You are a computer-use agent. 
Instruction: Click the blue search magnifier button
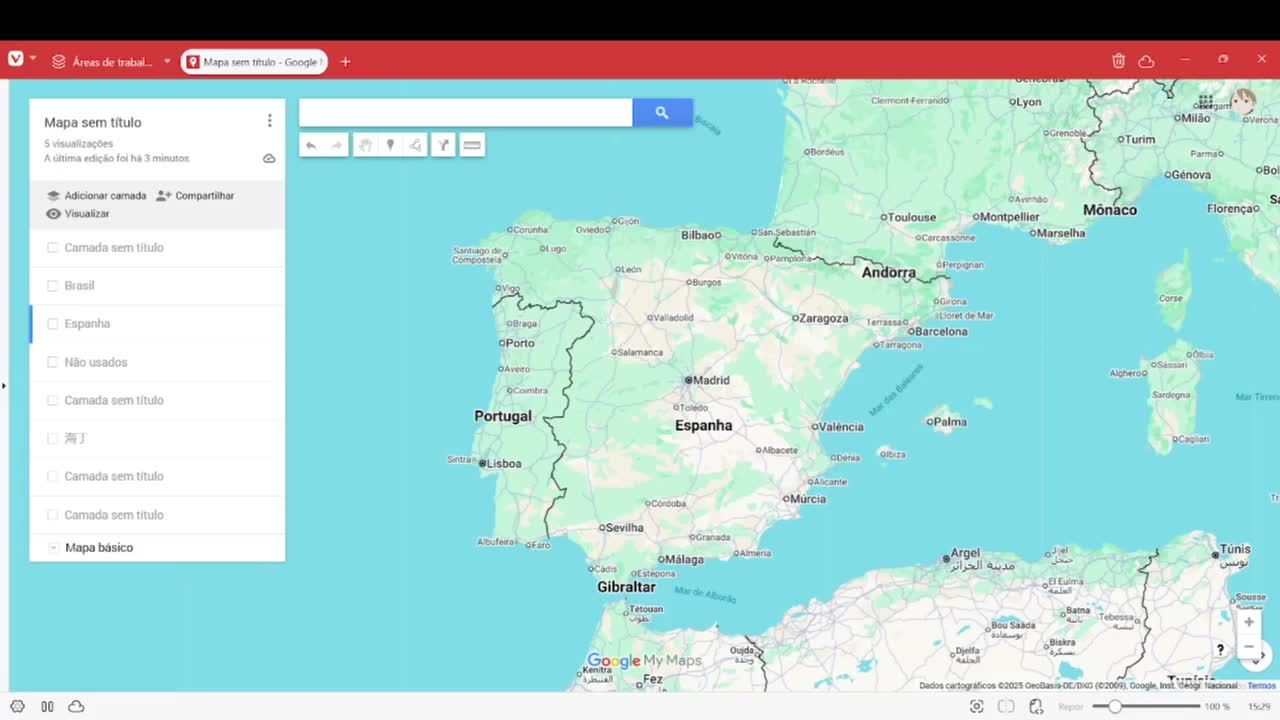[662, 113]
